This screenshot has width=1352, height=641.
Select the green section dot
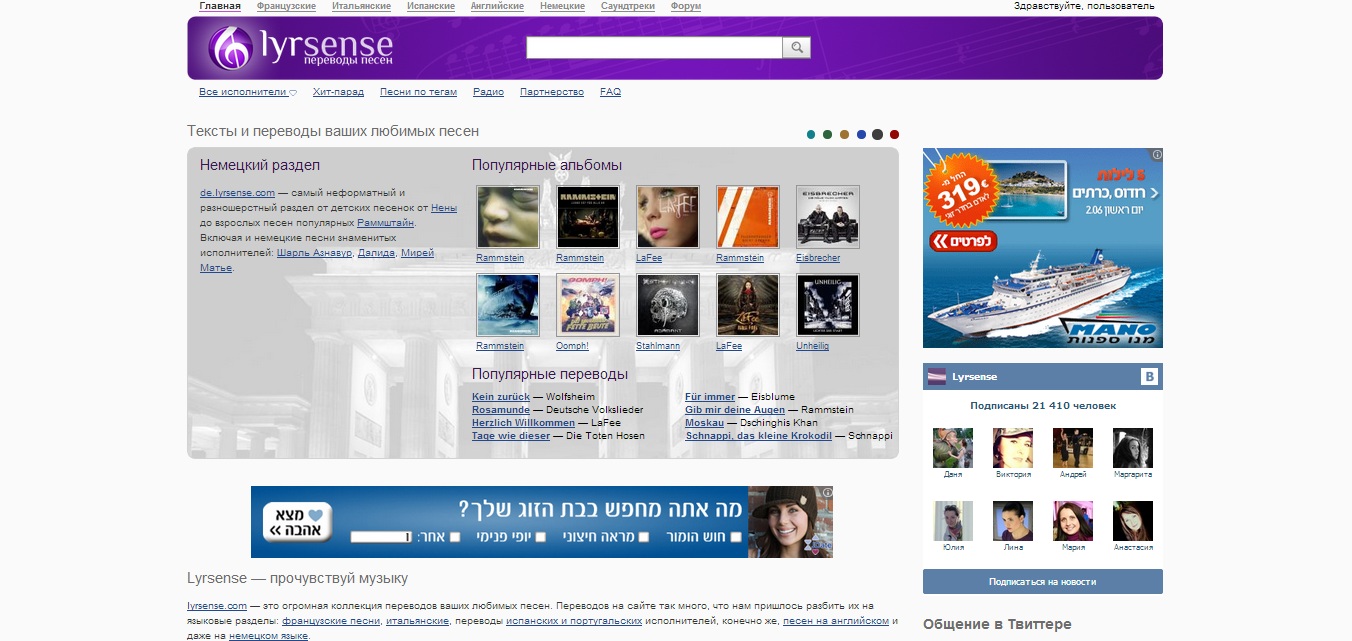tap(828, 134)
